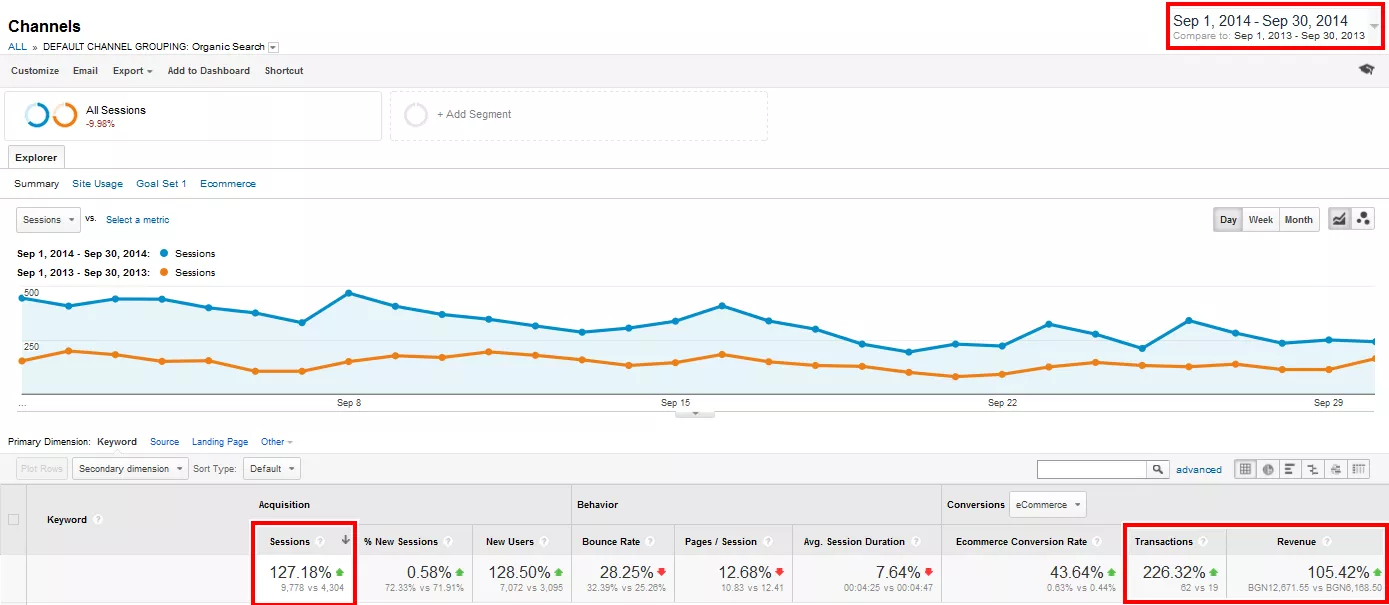Click the advanced filter link
This screenshot has height=605, width=1389.
click(x=1199, y=469)
